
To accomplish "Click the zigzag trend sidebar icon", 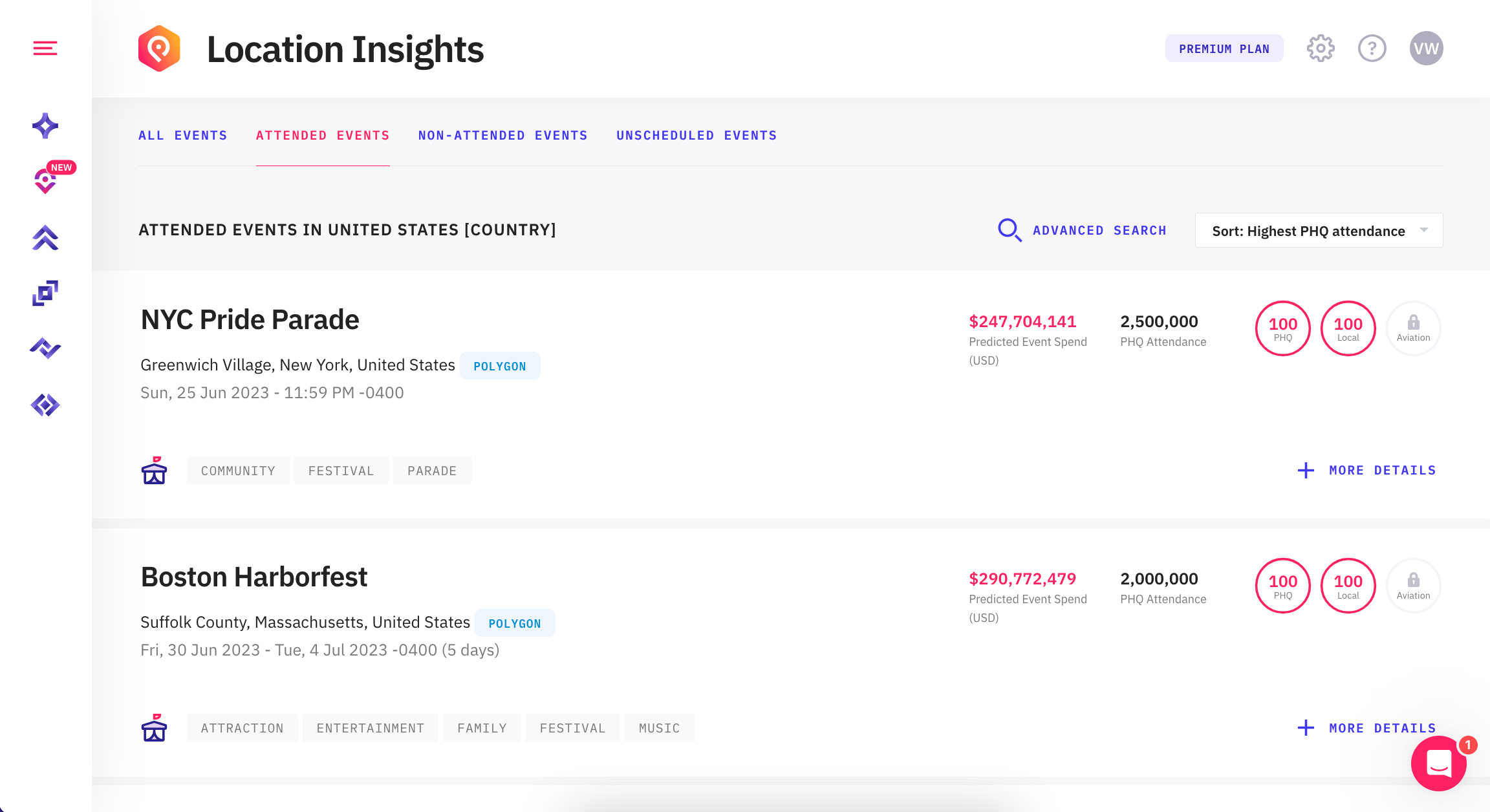I will tap(45, 348).
